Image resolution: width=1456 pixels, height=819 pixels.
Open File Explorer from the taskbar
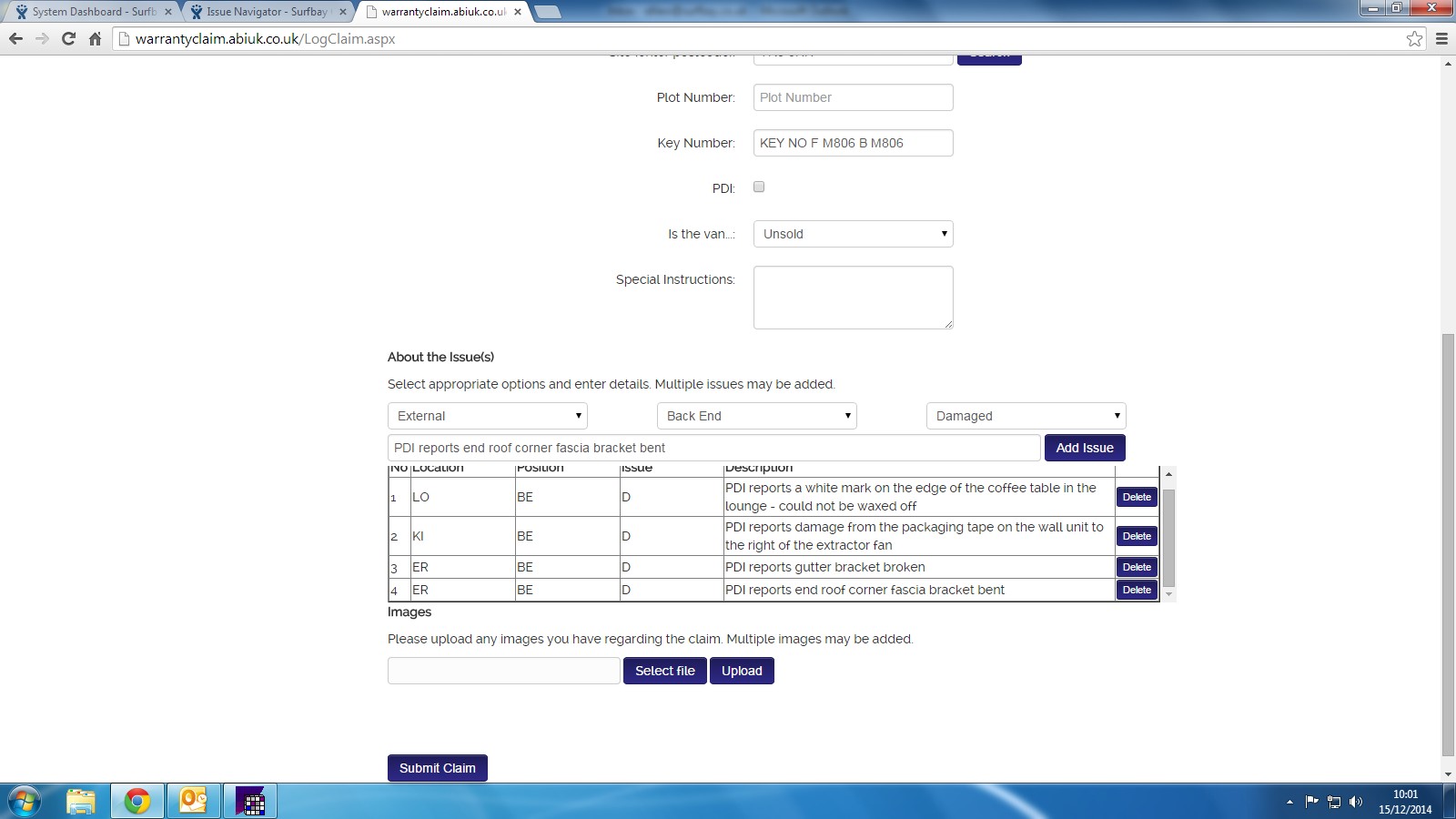click(81, 802)
